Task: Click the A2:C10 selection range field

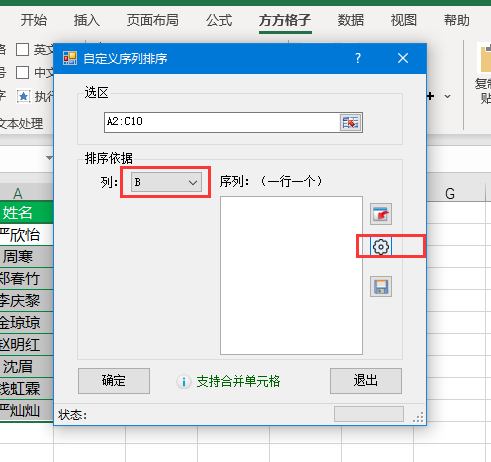Action: [x=222, y=122]
